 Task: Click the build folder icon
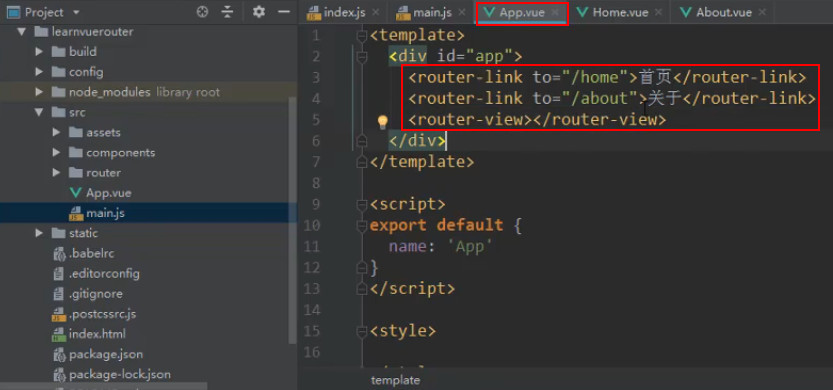pyautogui.click(x=58, y=52)
